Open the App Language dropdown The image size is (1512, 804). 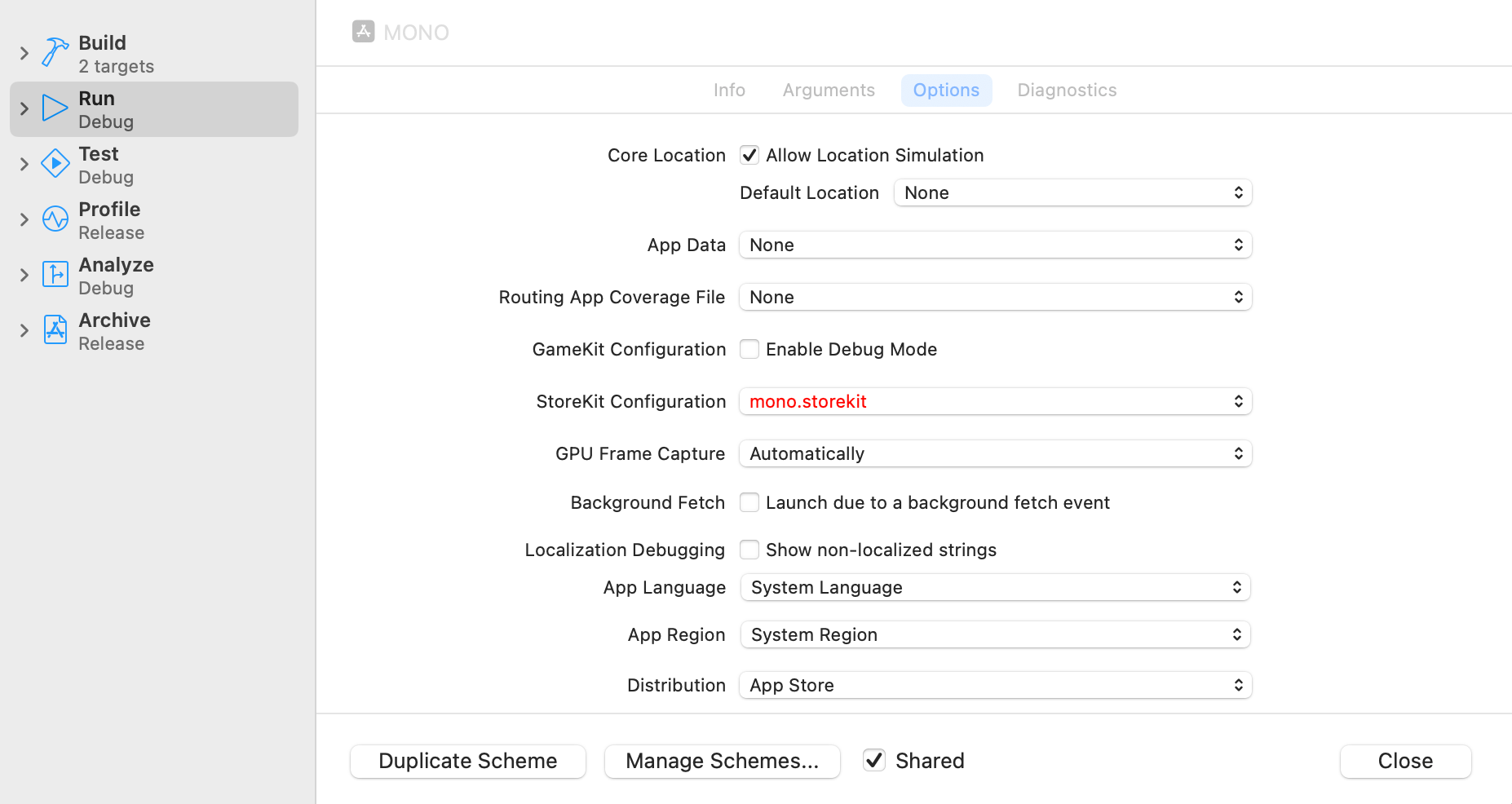pyautogui.click(x=995, y=587)
